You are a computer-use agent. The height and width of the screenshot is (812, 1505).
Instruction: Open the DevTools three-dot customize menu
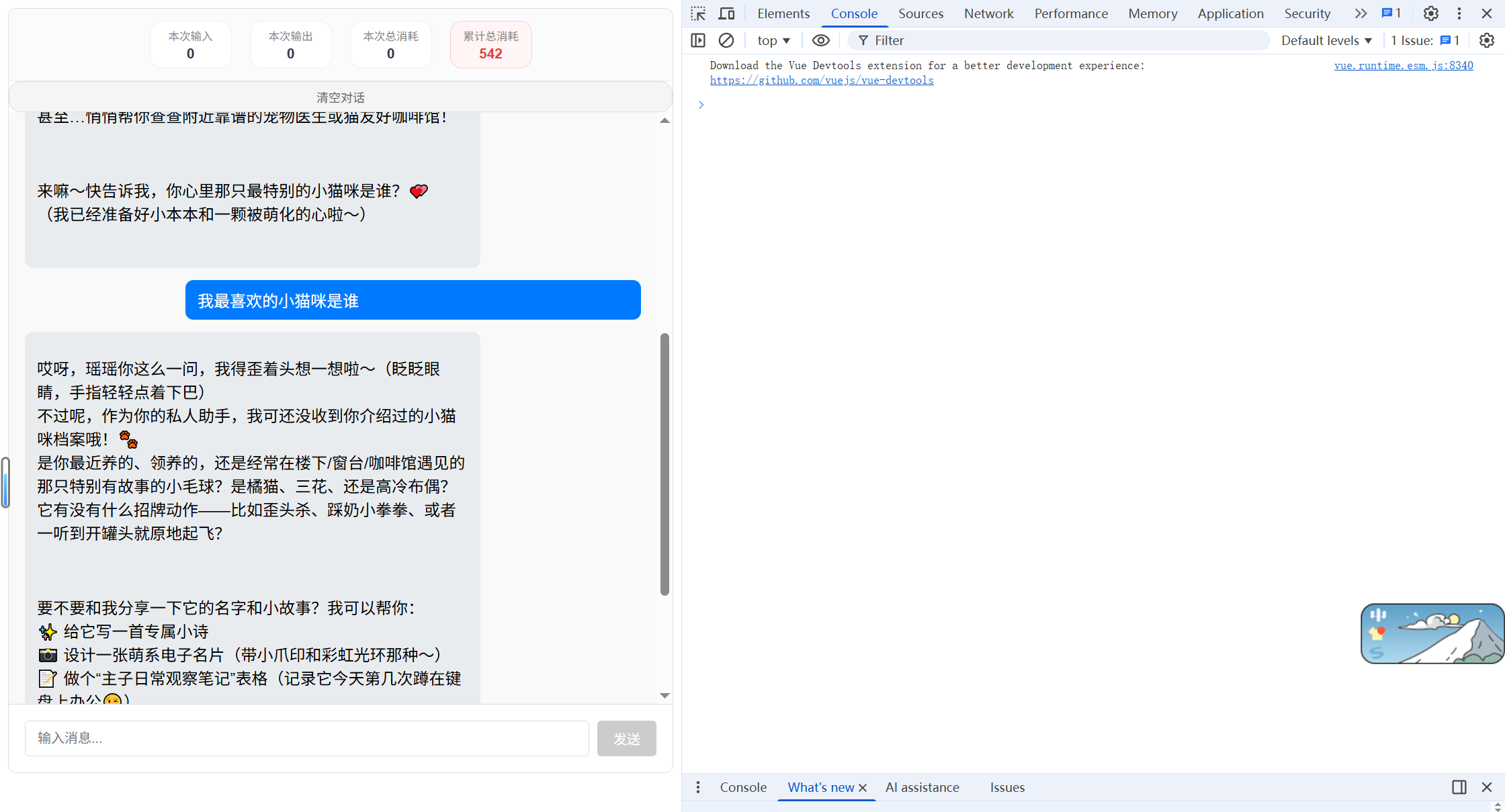tap(1459, 13)
